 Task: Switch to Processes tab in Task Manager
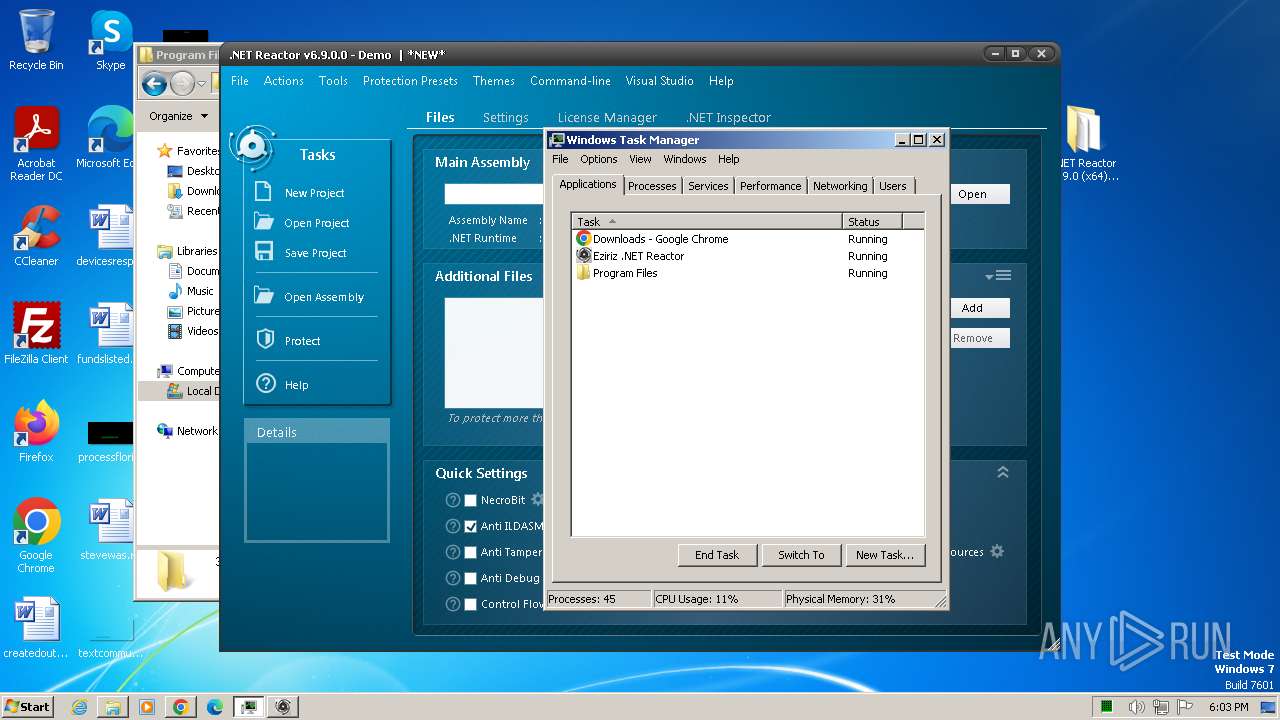pyautogui.click(x=652, y=186)
